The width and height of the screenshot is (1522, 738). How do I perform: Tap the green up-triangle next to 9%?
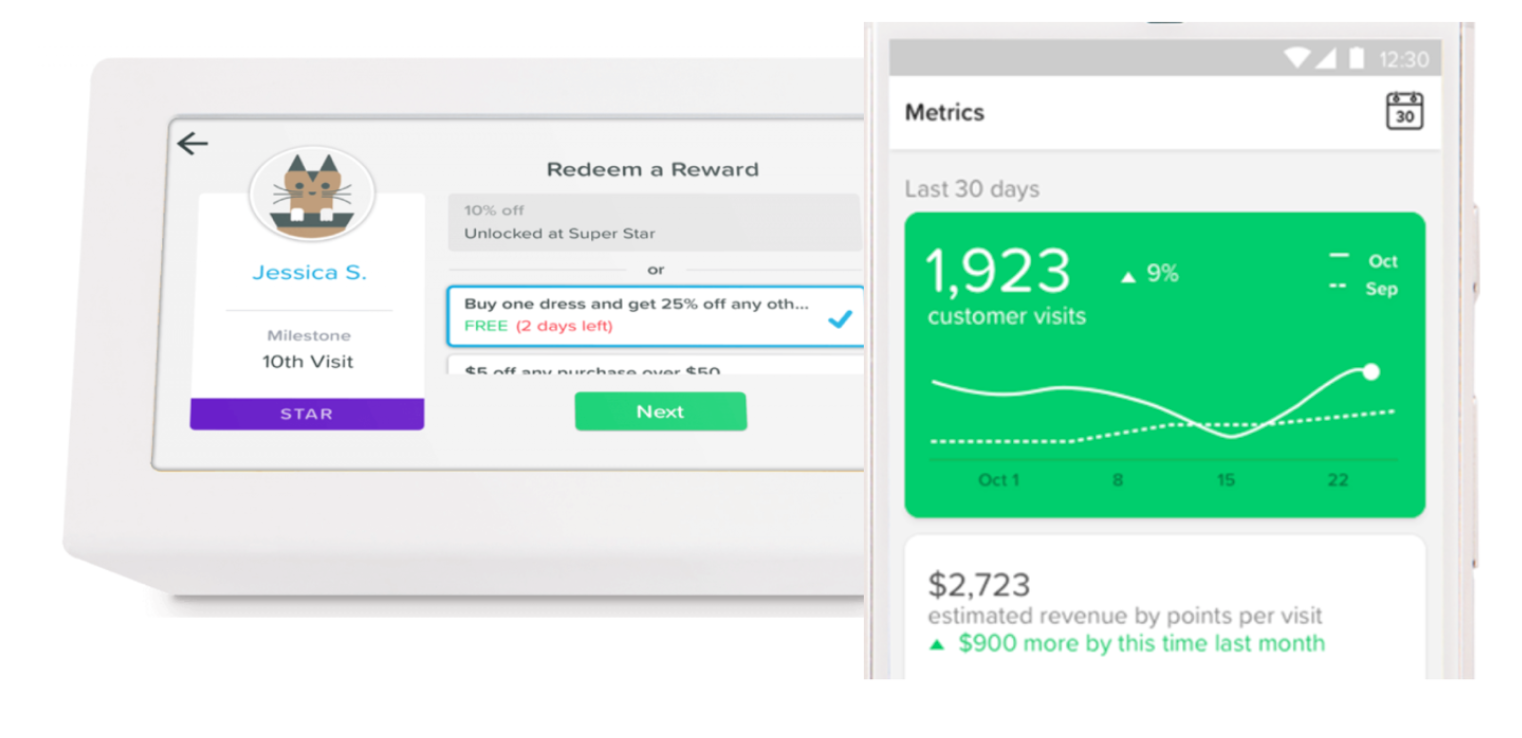[x=1128, y=277]
